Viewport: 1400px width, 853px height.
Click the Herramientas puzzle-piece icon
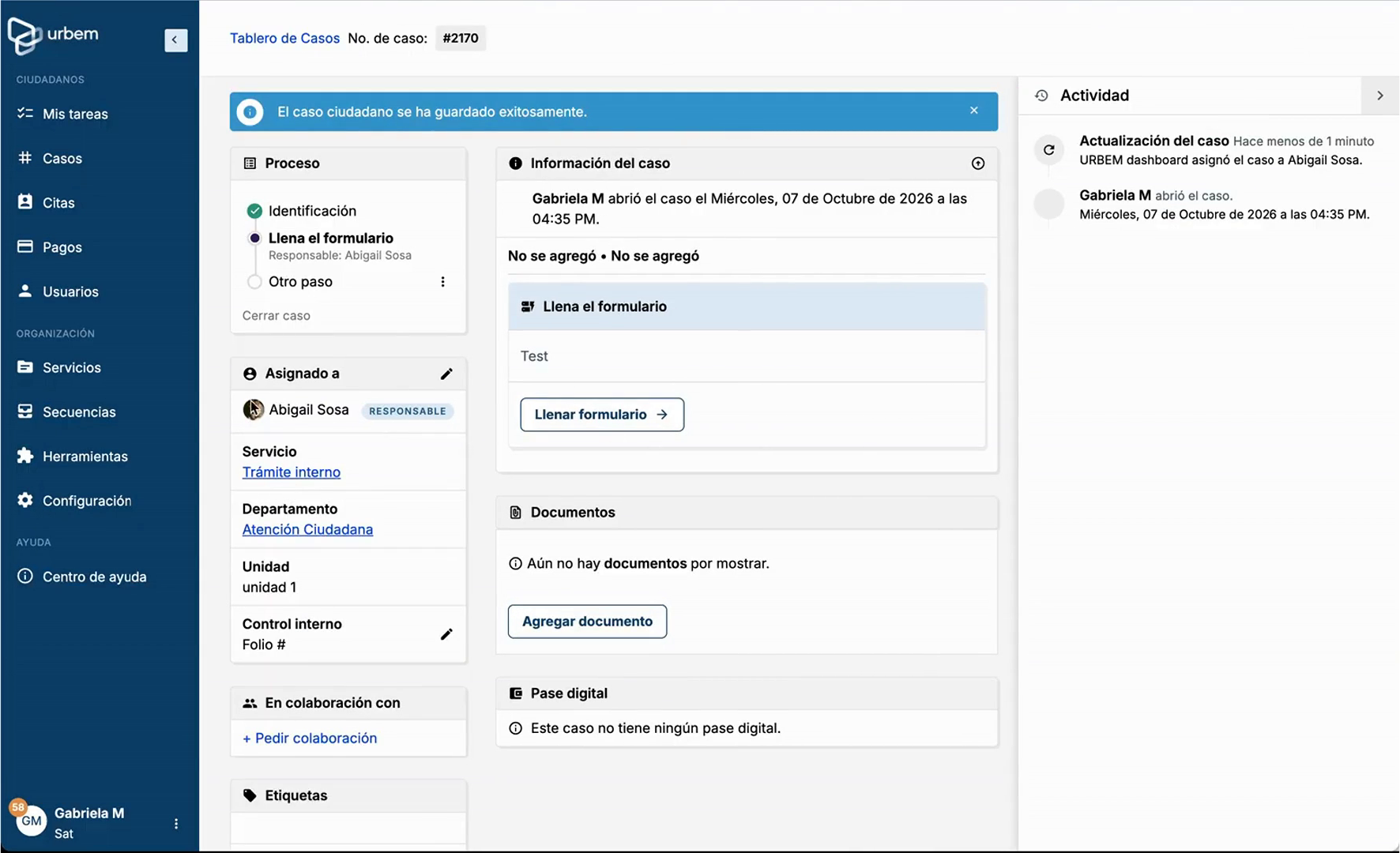(25, 456)
